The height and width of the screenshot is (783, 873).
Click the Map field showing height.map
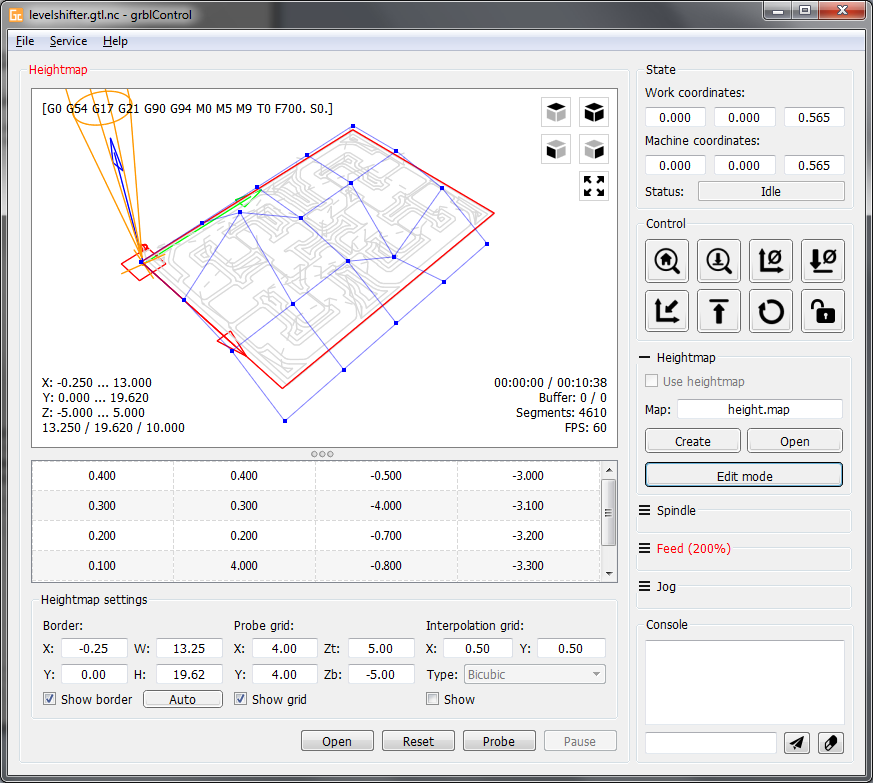[x=759, y=409]
